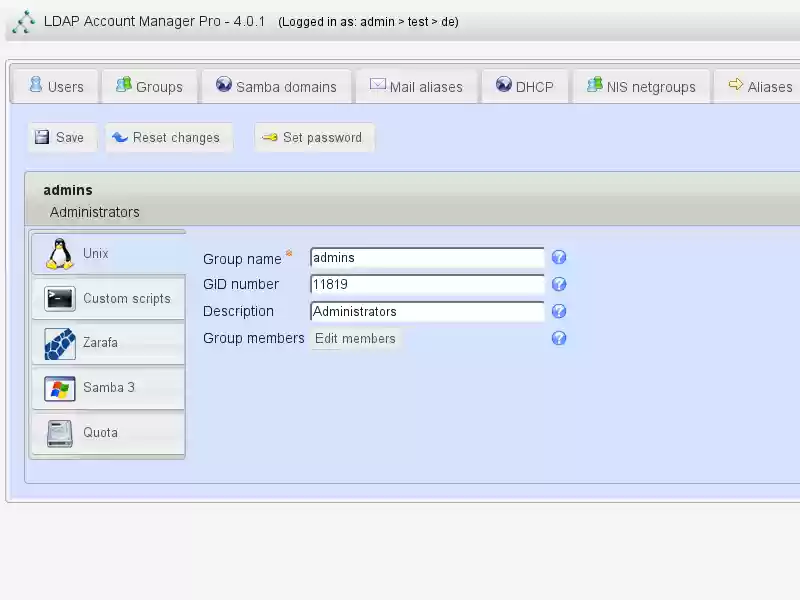Click the Edit members button
Image resolution: width=800 pixels, height=600 pixels.
tap(354, 338)
